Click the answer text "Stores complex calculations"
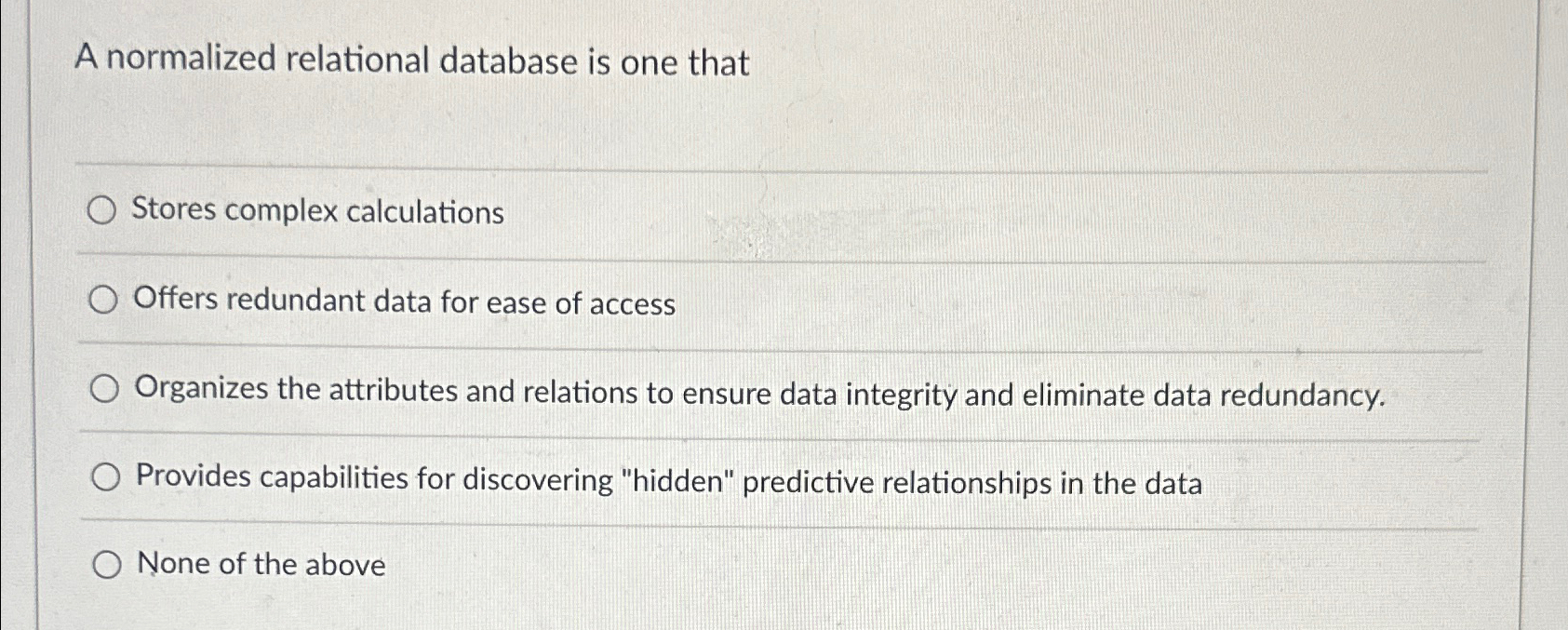Viewport: 1568px width, 630px height. [x=316, y=212]
